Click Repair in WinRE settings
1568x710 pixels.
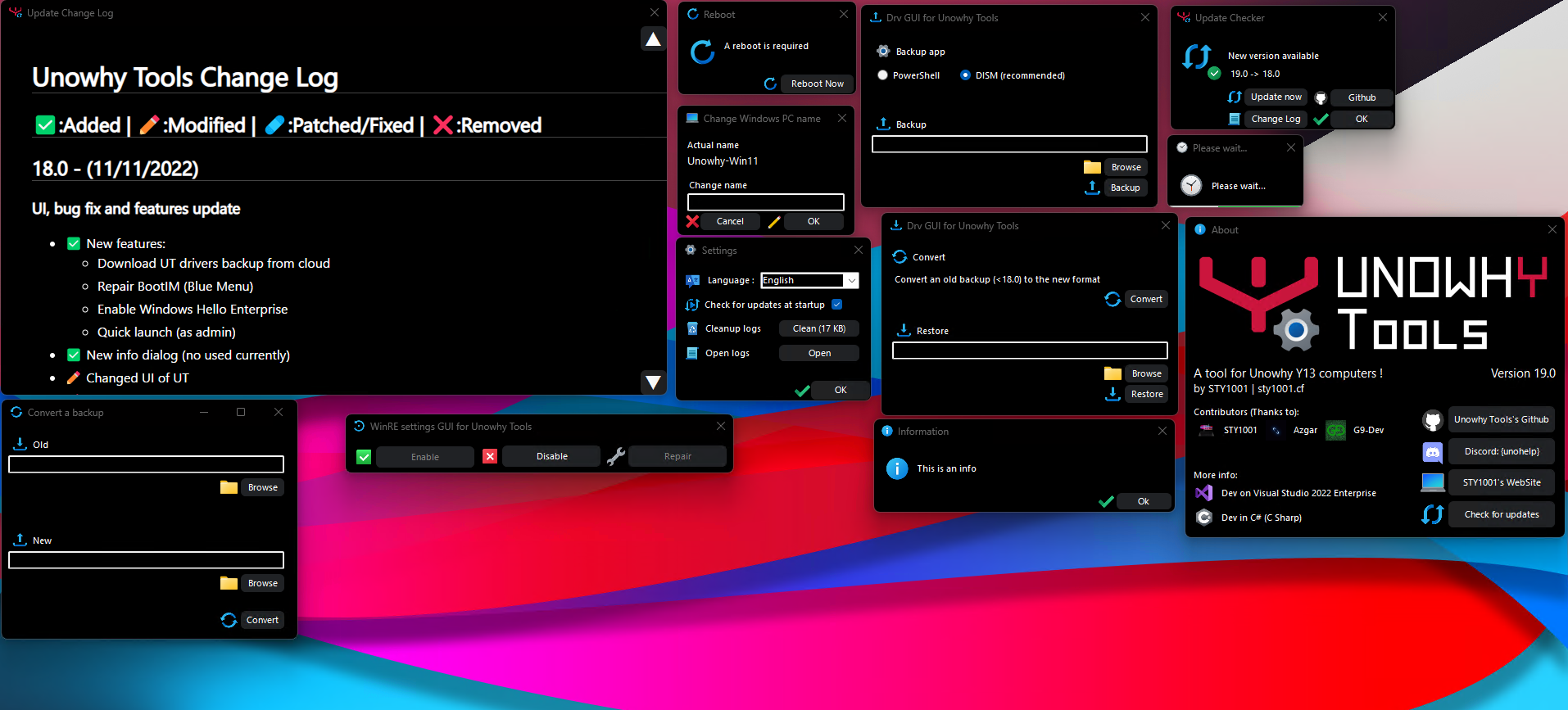pyautogui.click(x=678, y=456)
